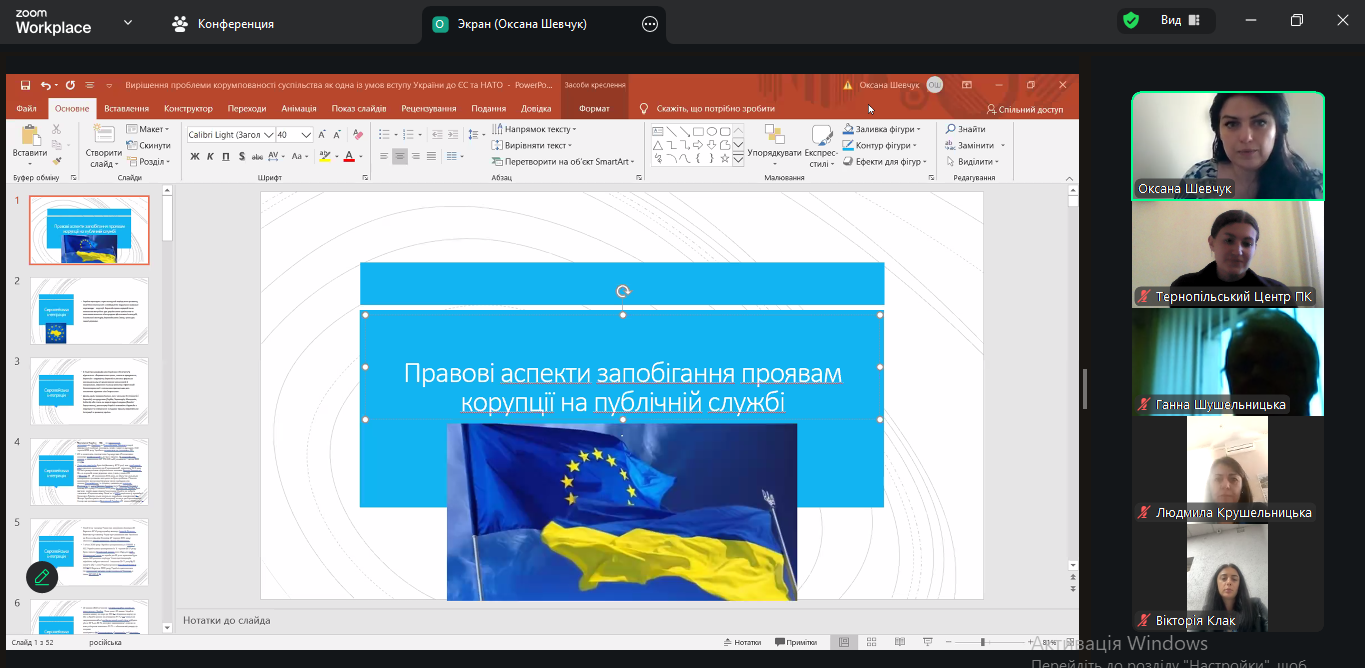Click the Zoom annotation pencil button
This screenshot has height=668, width=1365.
coord(42,577)
